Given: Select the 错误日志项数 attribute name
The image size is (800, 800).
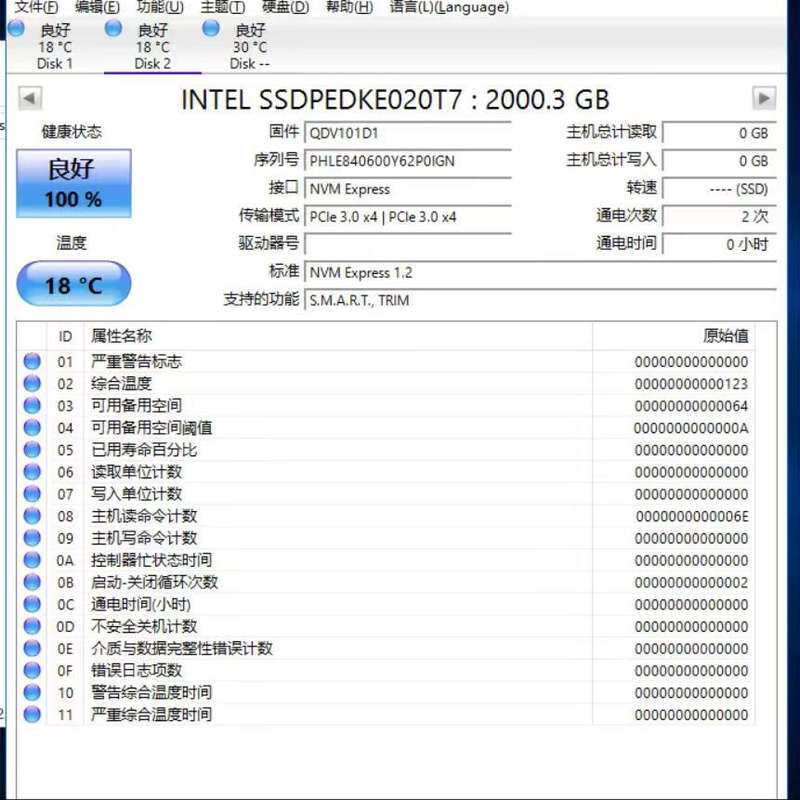Looking at the screenshot, I should coord(136,670).
